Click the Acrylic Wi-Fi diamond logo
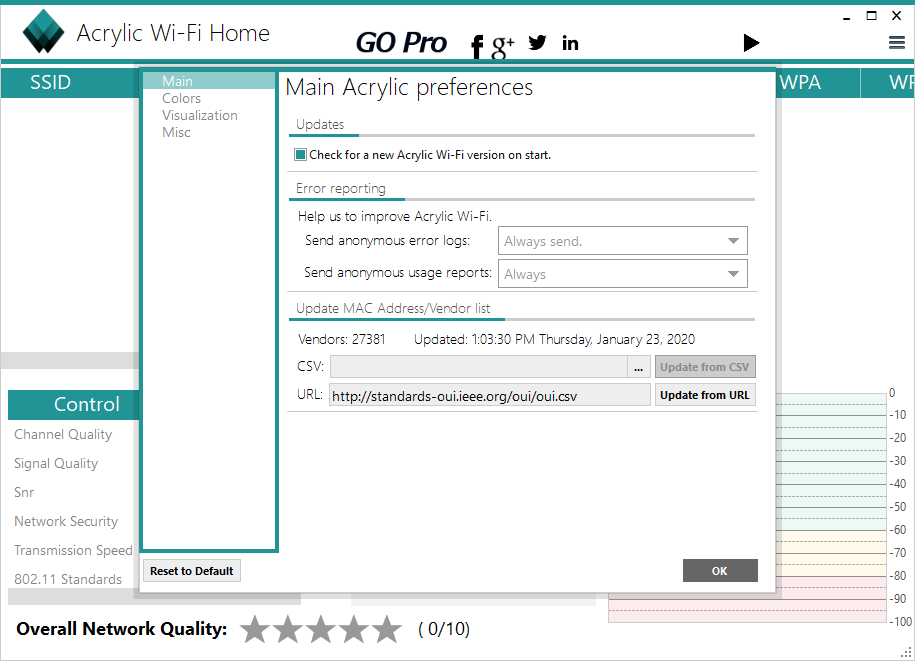 pos(43,32)
